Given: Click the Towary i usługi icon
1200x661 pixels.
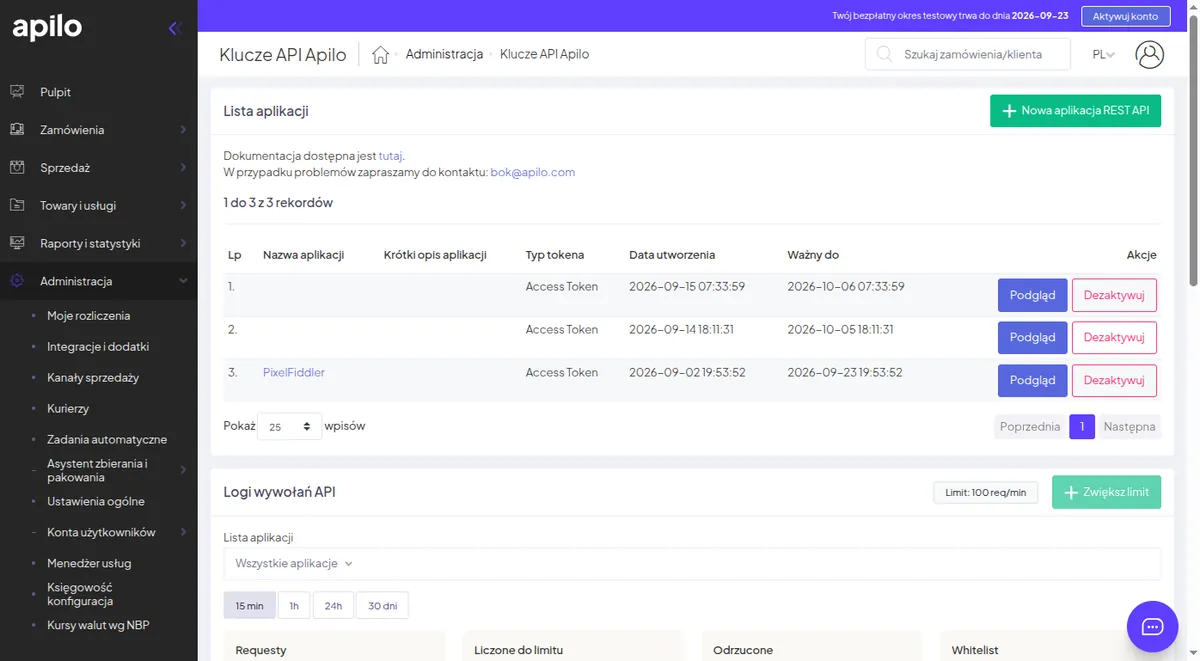Looking at the screenshot, I should (x=17, y=205).
